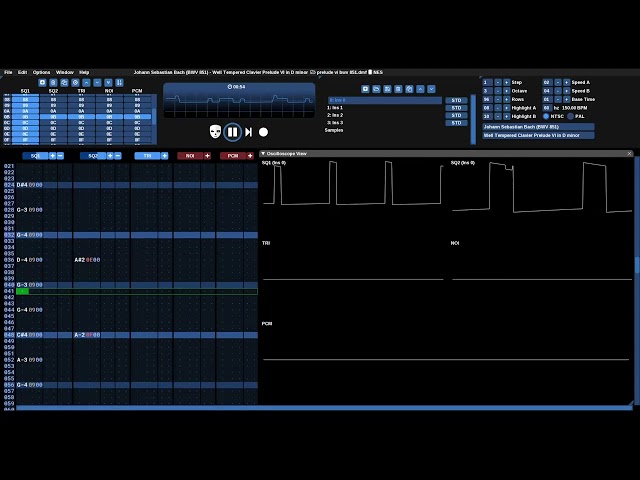Remove effect column with SQ2 minus icon
640x480 pixels.
coord(118,156)
